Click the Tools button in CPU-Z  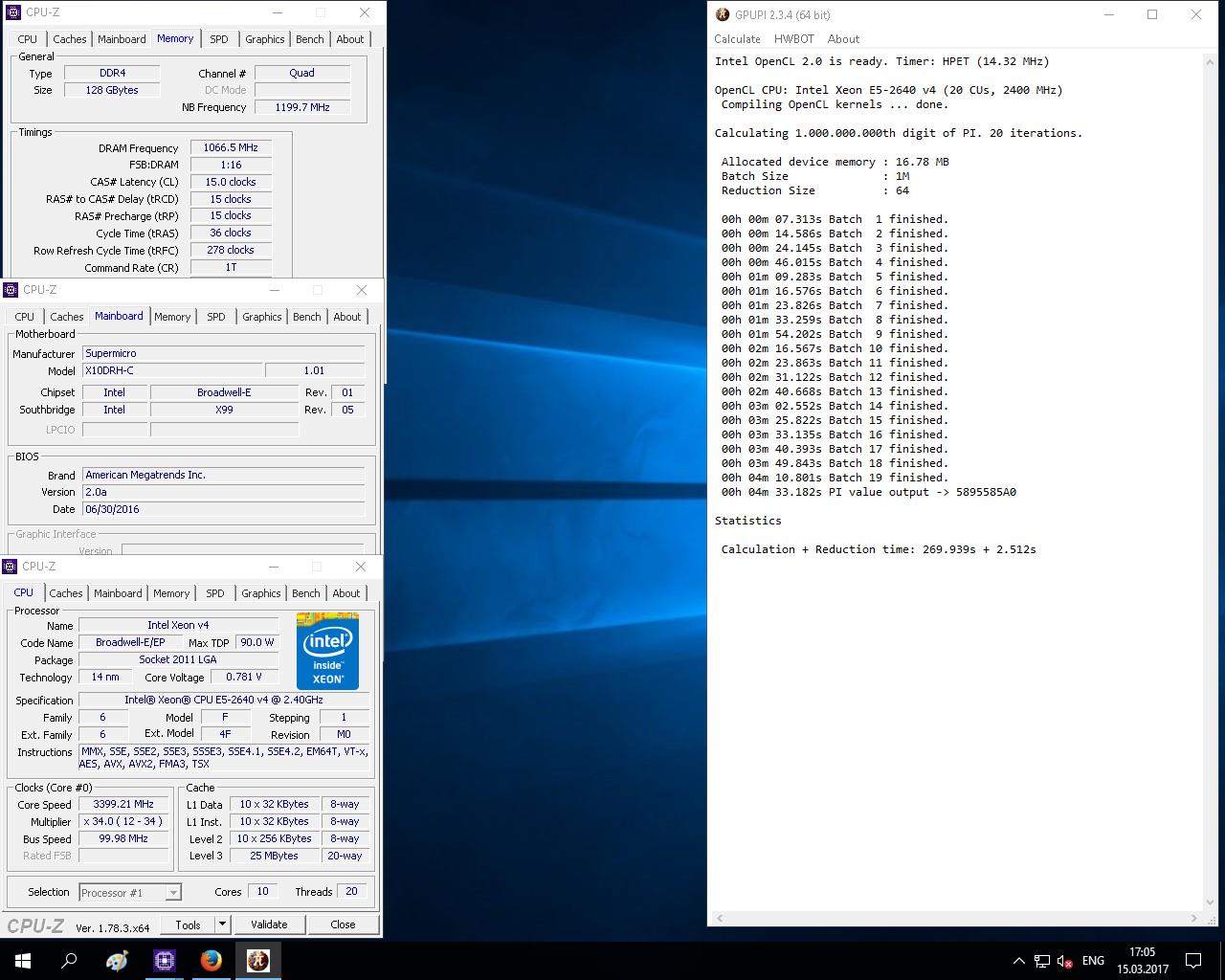click(188, 924)
